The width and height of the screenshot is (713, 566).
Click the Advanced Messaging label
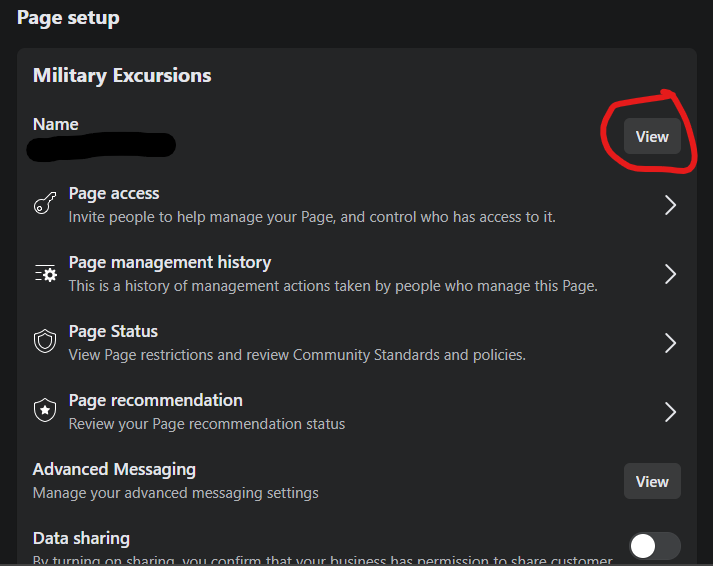tap(114, 469)
